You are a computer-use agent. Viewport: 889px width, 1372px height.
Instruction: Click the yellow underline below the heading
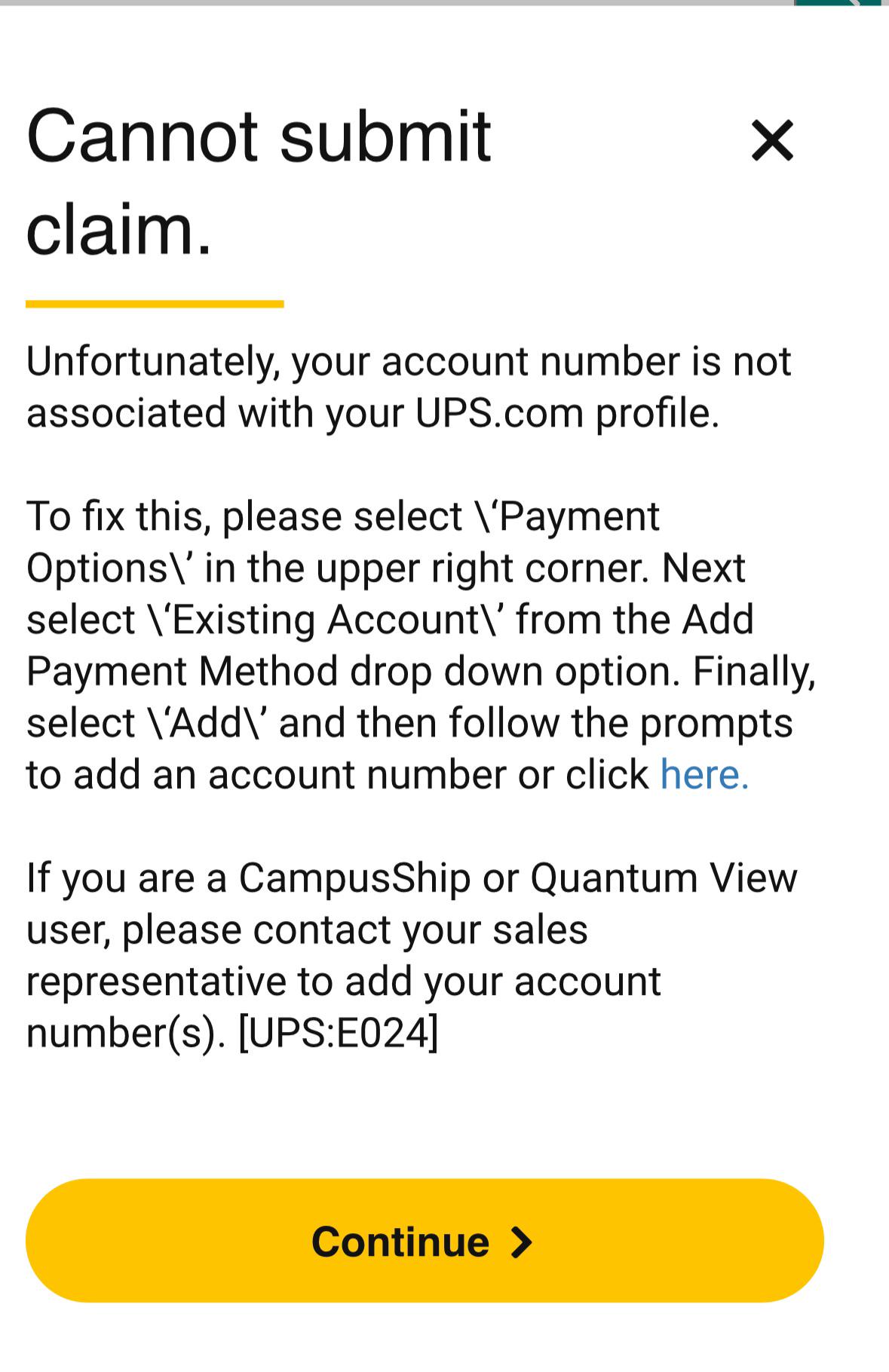tap(155, 304)
